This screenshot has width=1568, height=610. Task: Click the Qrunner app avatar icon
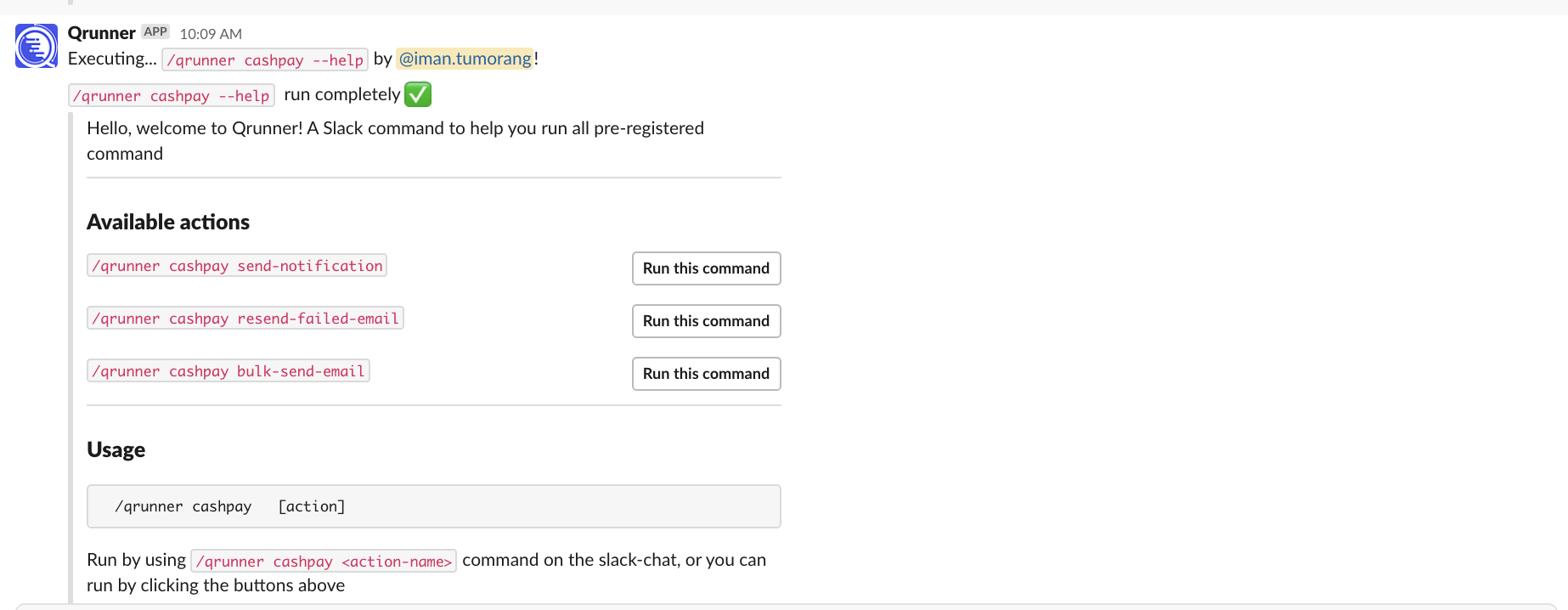(x=36, y=46)
